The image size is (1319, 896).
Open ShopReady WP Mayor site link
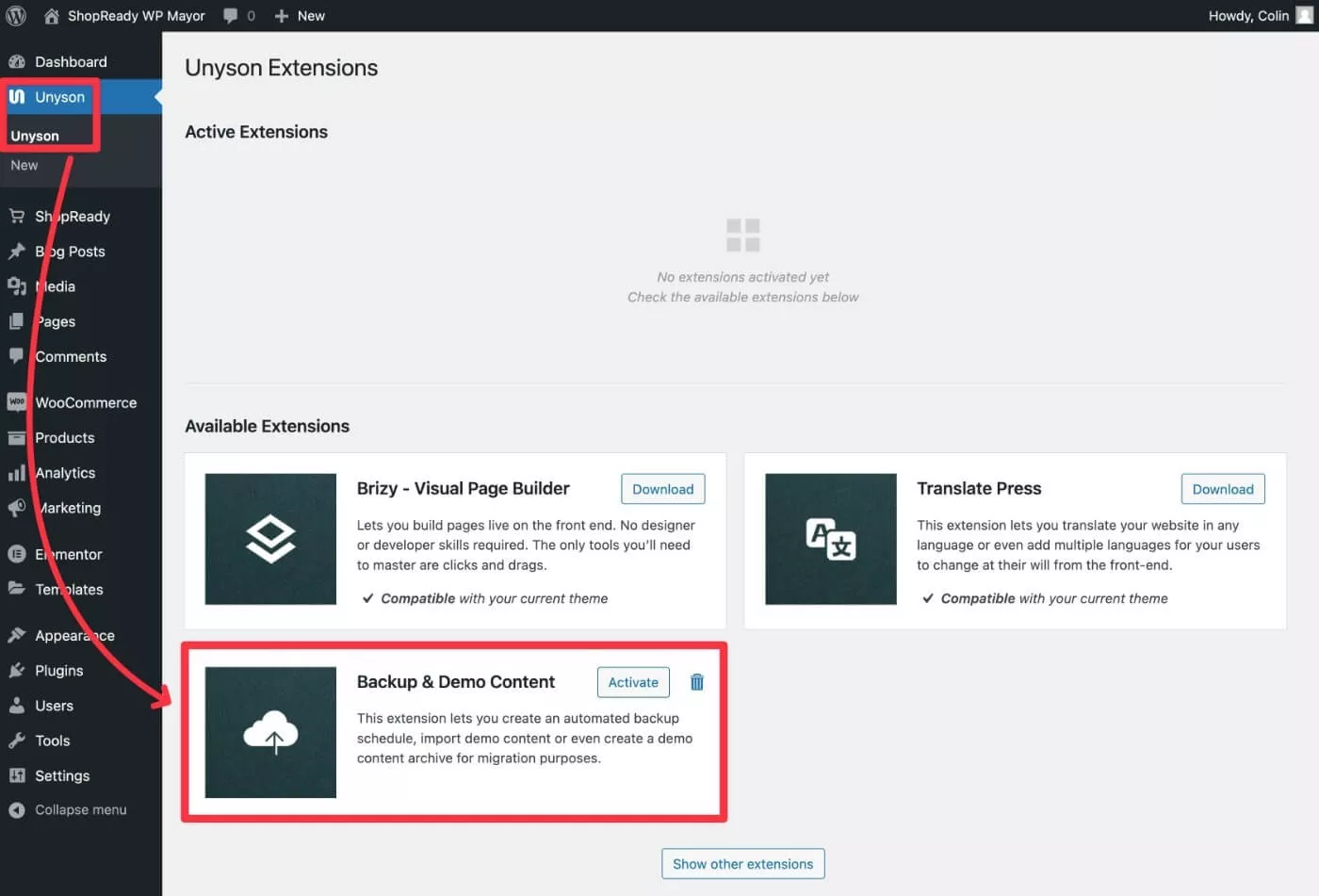click(x=137, y=16)
